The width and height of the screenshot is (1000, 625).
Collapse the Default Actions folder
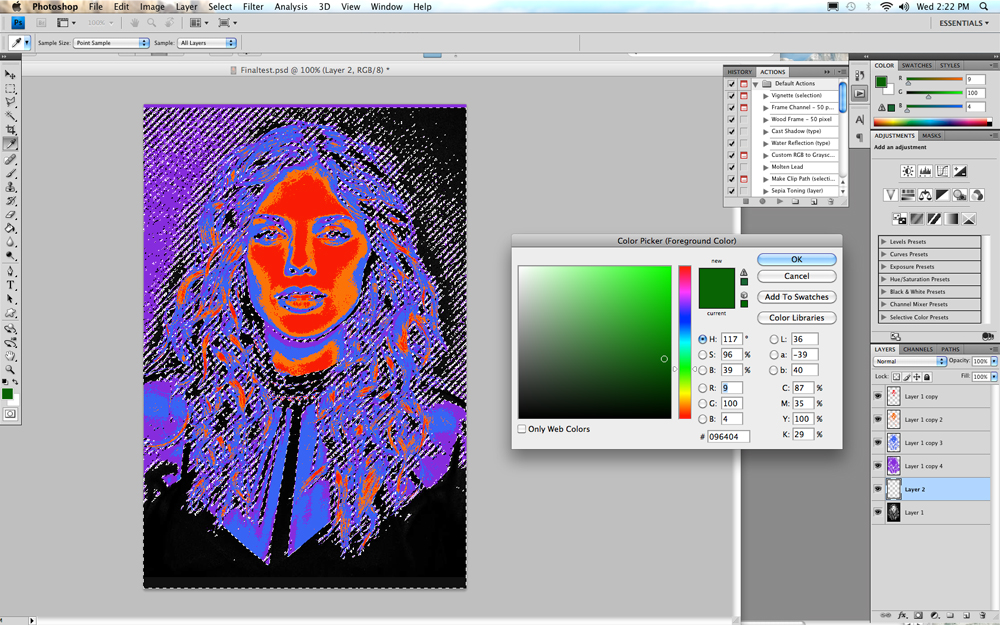click(755, 84)
